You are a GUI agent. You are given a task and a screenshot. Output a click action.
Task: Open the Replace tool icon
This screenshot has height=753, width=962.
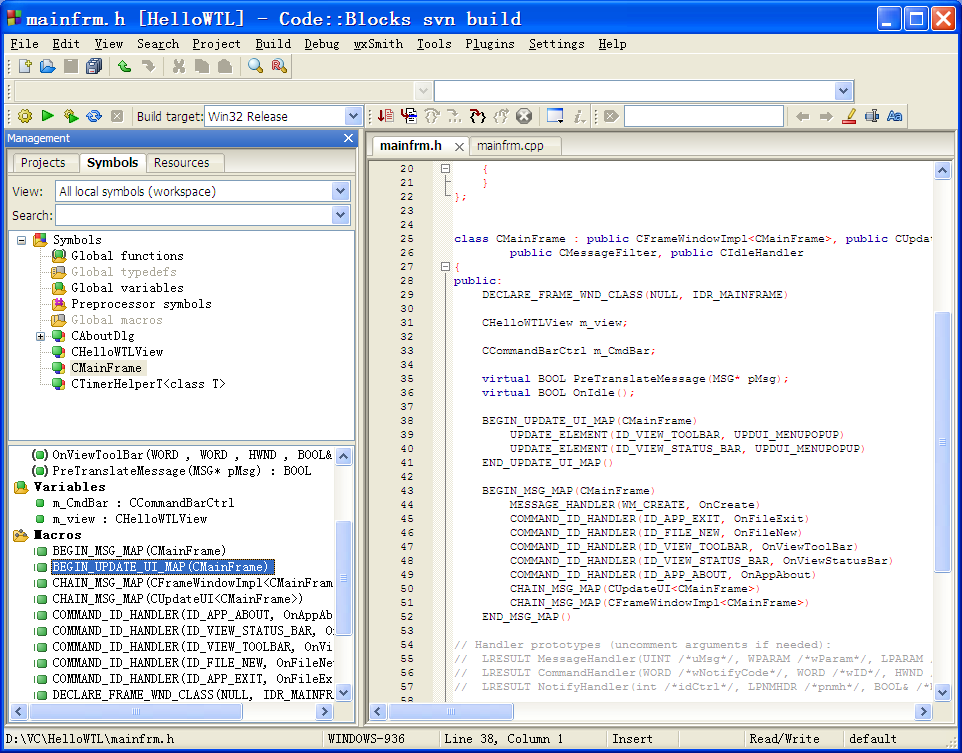click(x=279, y=66)
